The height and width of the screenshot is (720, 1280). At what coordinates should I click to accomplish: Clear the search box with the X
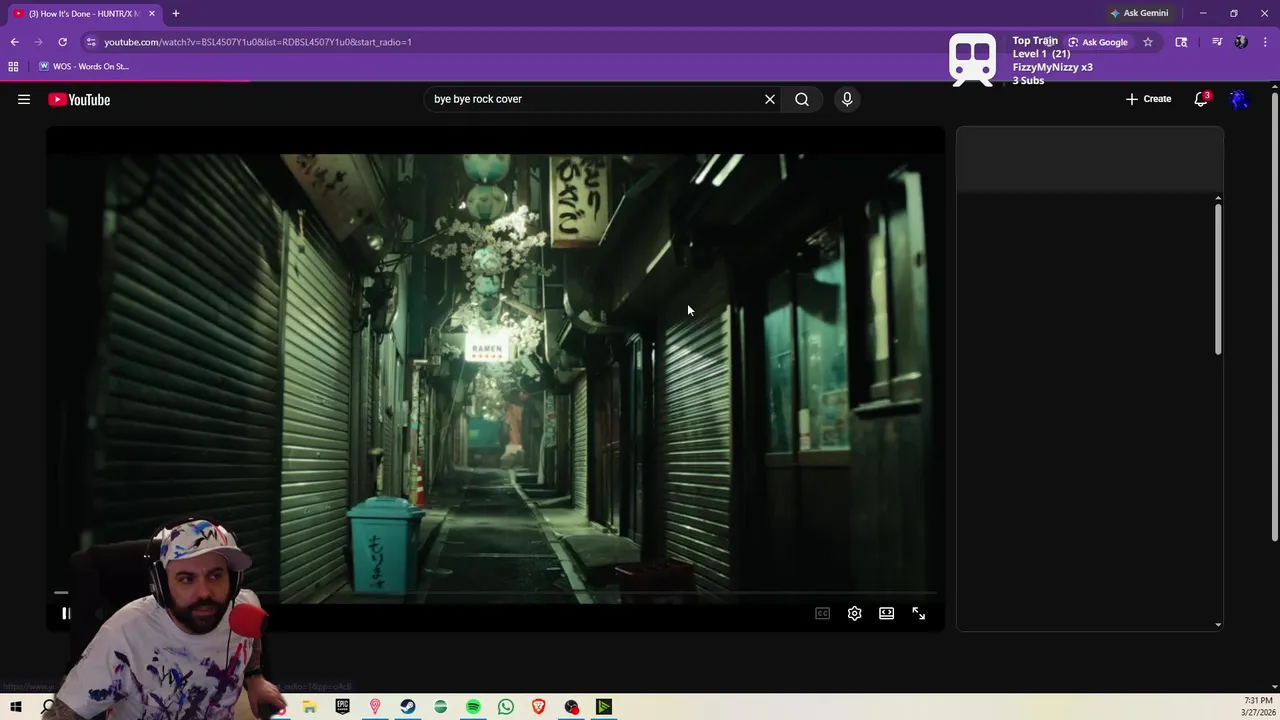(770, 99)
